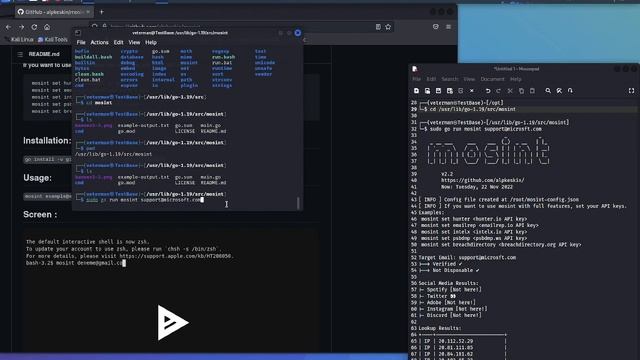Paste clipboard using Mousepad toolbar icon

pyautogui.click(x=532, y=91)
